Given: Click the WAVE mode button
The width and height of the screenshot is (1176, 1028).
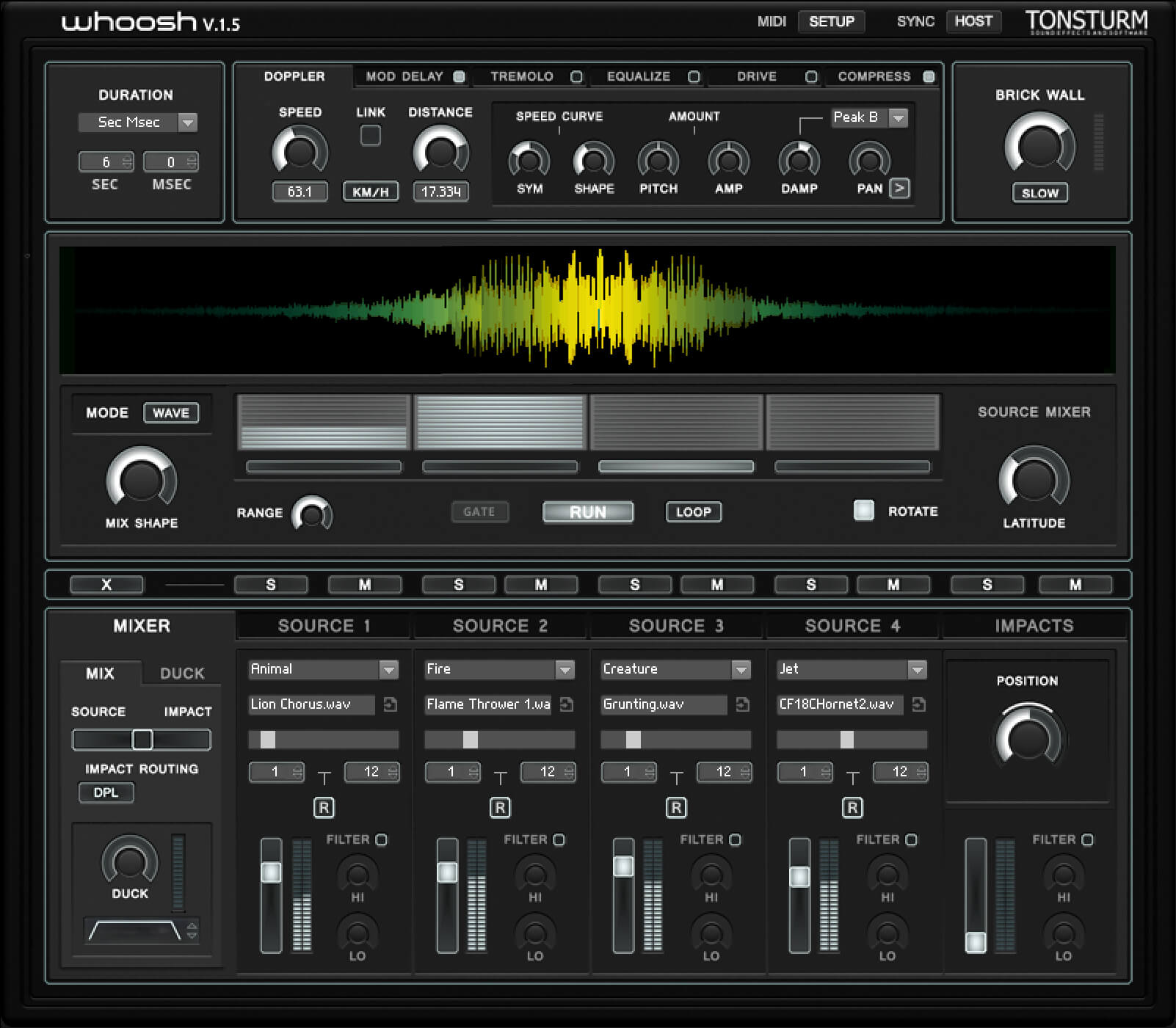Looking at the screenshot, I should coord(171,413).
